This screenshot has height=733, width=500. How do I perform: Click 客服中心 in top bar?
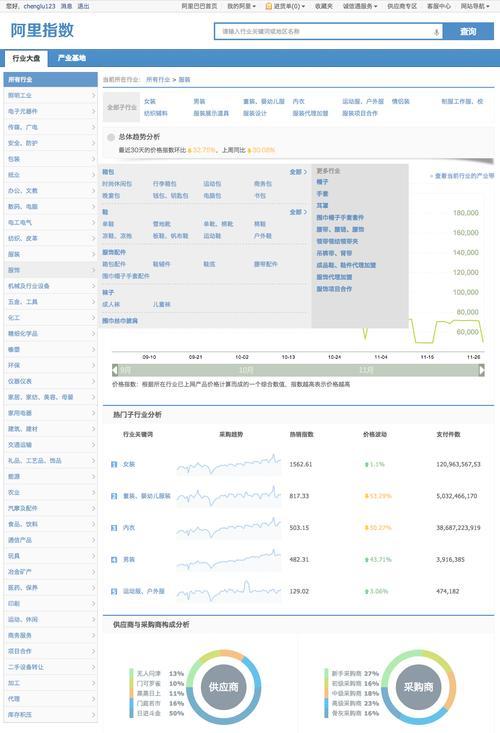click(x=439, y=6)
